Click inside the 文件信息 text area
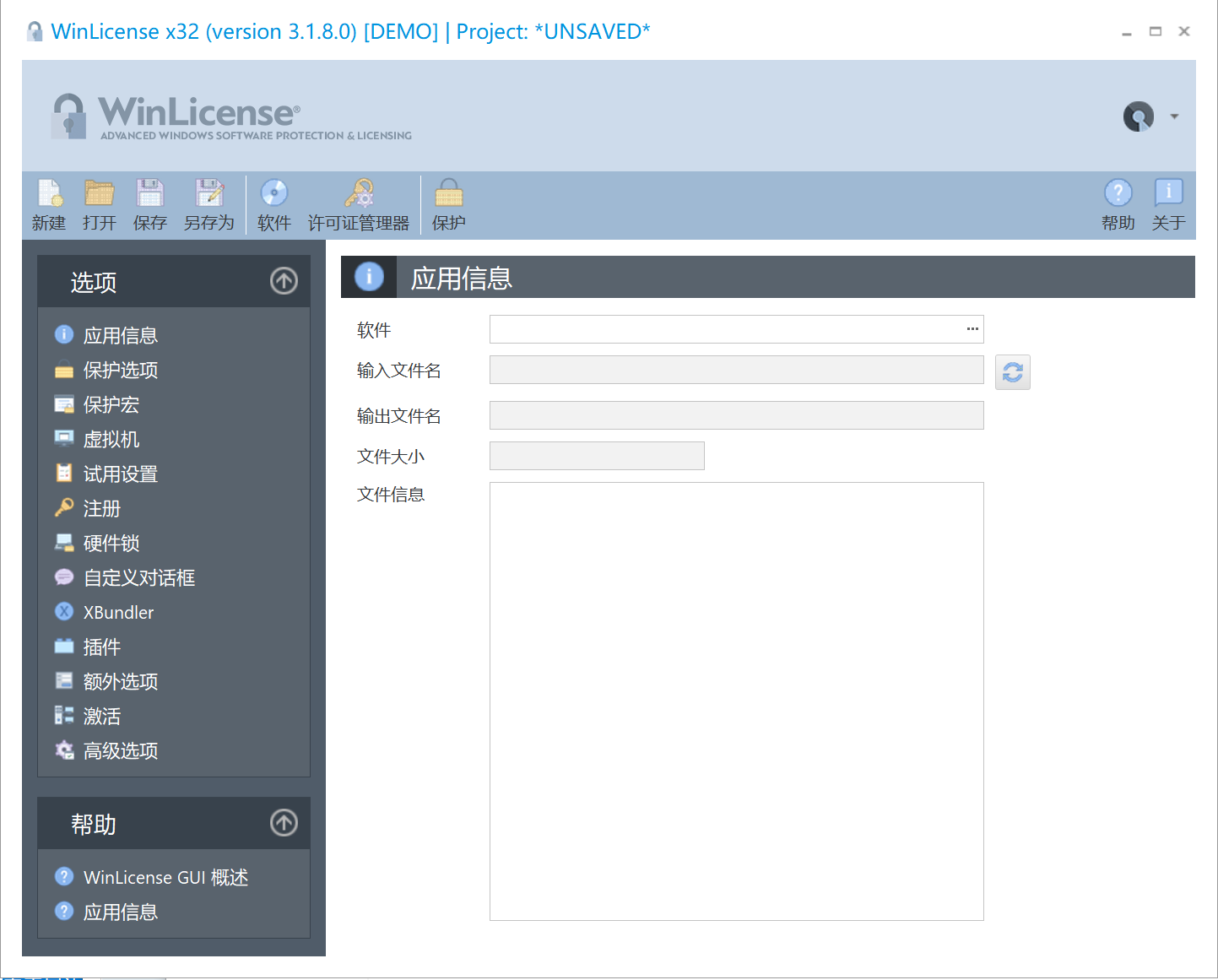This screenshot has height=980, width=1218. [736, 701]
